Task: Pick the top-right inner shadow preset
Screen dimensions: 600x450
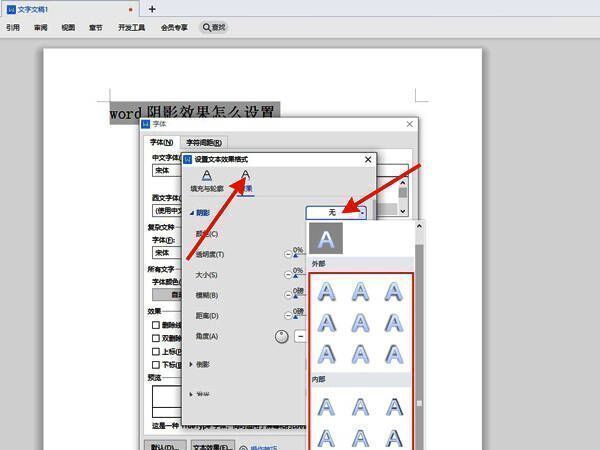Action: click(394, 405)
